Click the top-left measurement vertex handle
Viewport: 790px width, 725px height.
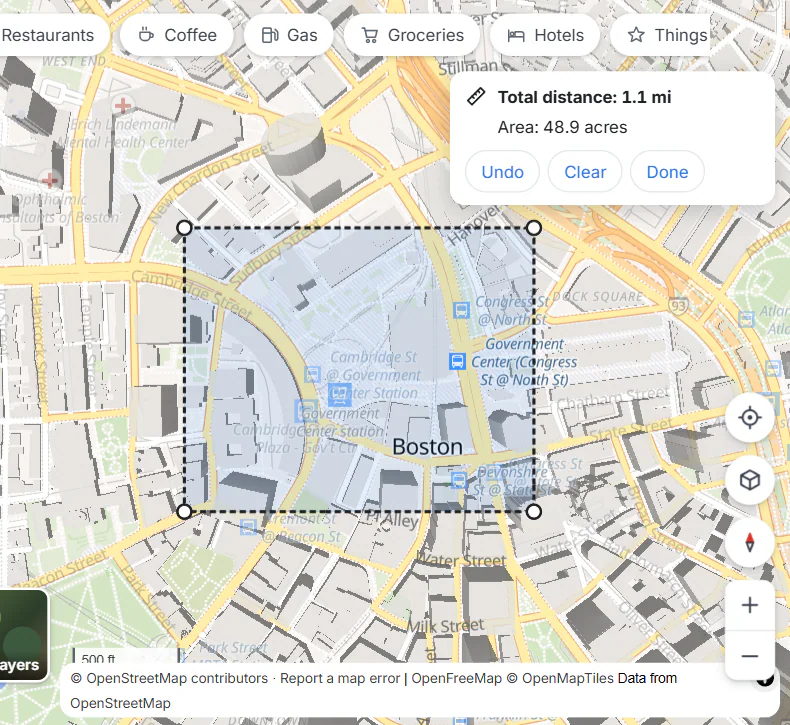click(x=184, y=228)
